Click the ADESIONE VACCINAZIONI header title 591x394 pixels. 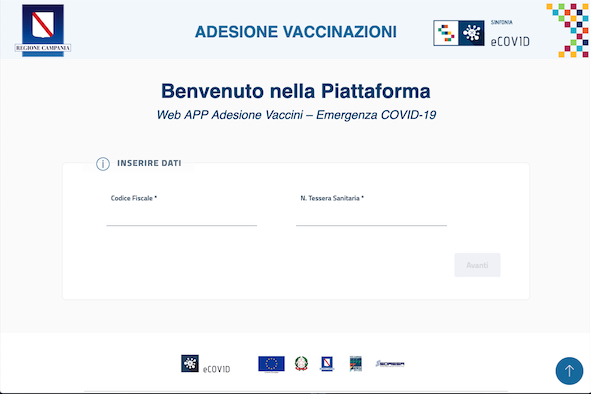pos(296,32)
